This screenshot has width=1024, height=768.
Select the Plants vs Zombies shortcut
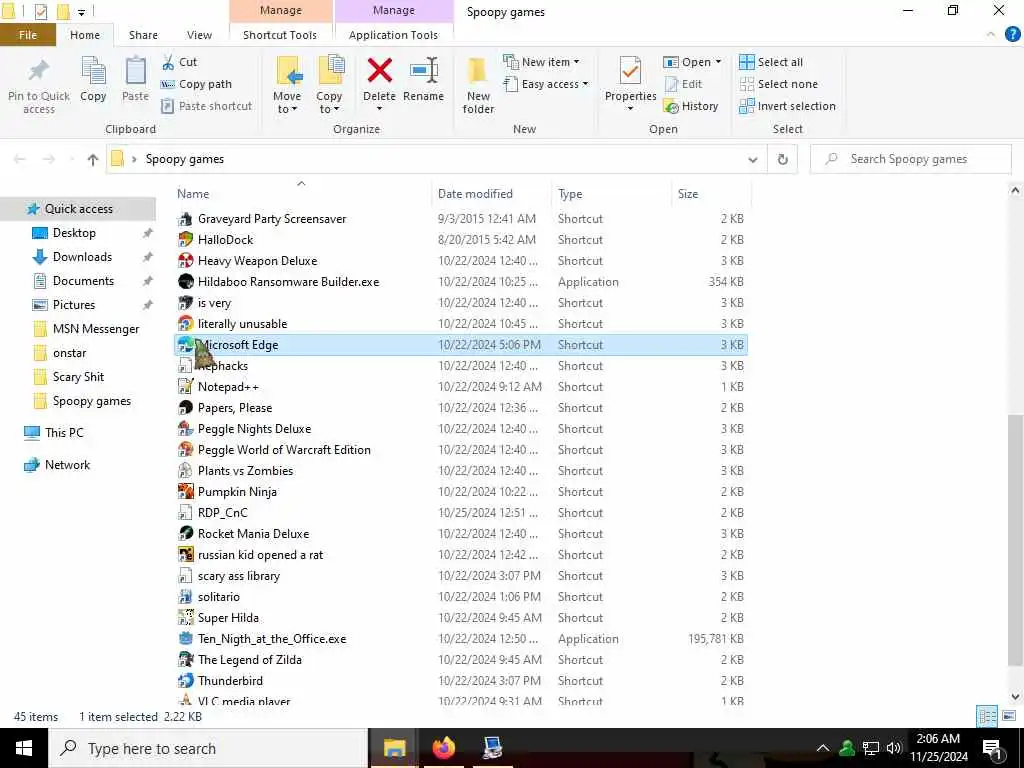tap(460, 471)
